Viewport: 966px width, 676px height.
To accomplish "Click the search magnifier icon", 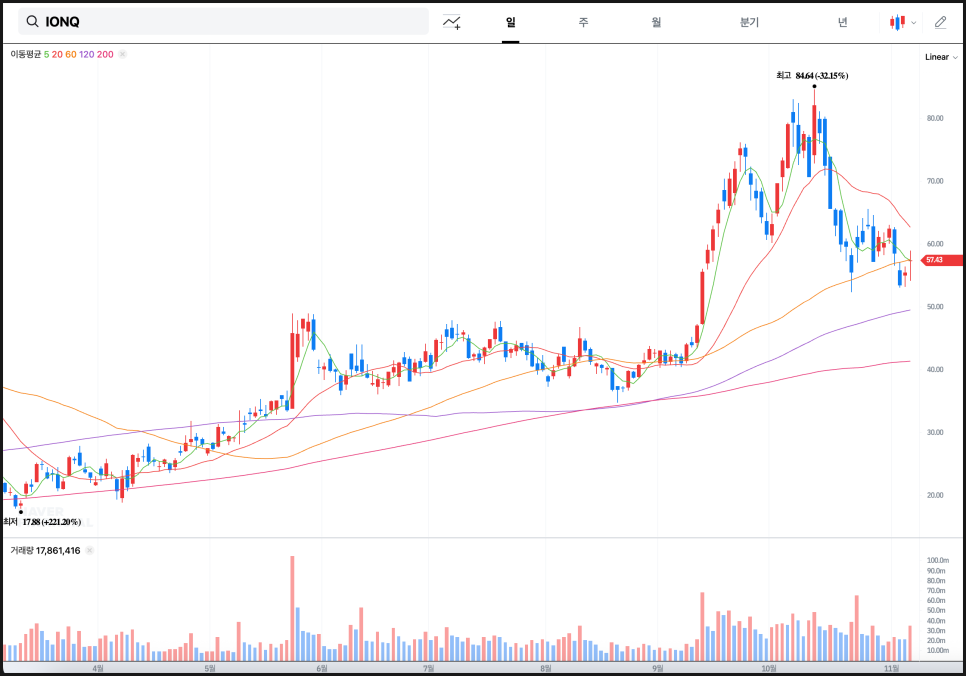I will (32, 22).
